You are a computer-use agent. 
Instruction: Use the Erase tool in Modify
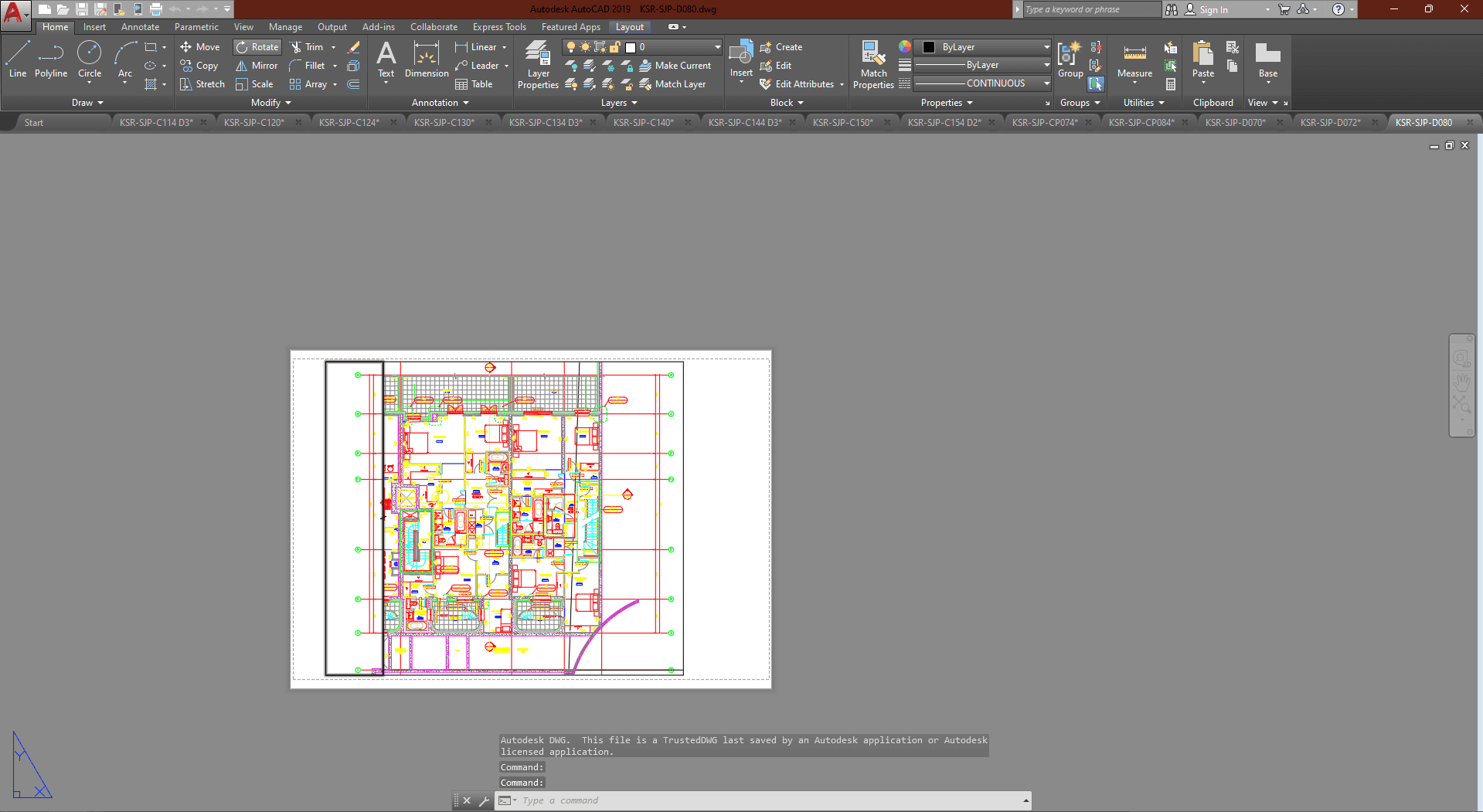pyautogui.click(x=353, y=47)
